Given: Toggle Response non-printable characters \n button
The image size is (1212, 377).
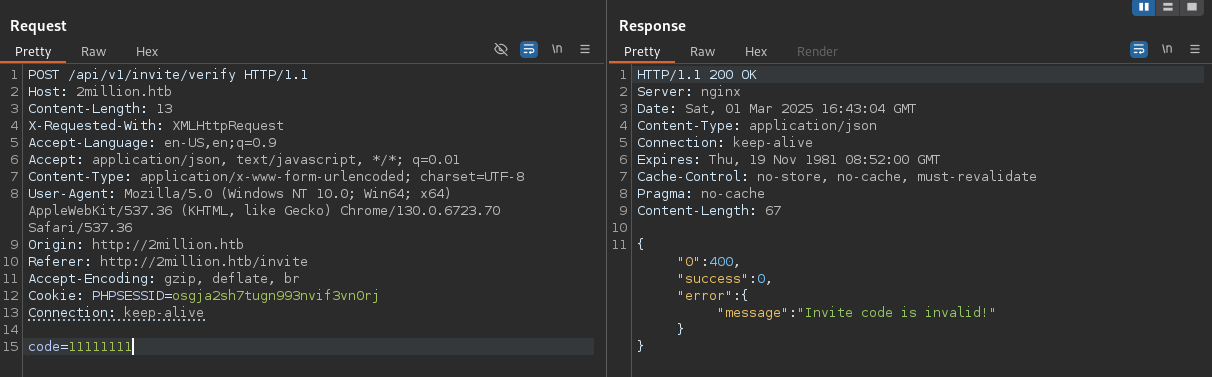Looking at the screenshot, I should (1166, 49).
